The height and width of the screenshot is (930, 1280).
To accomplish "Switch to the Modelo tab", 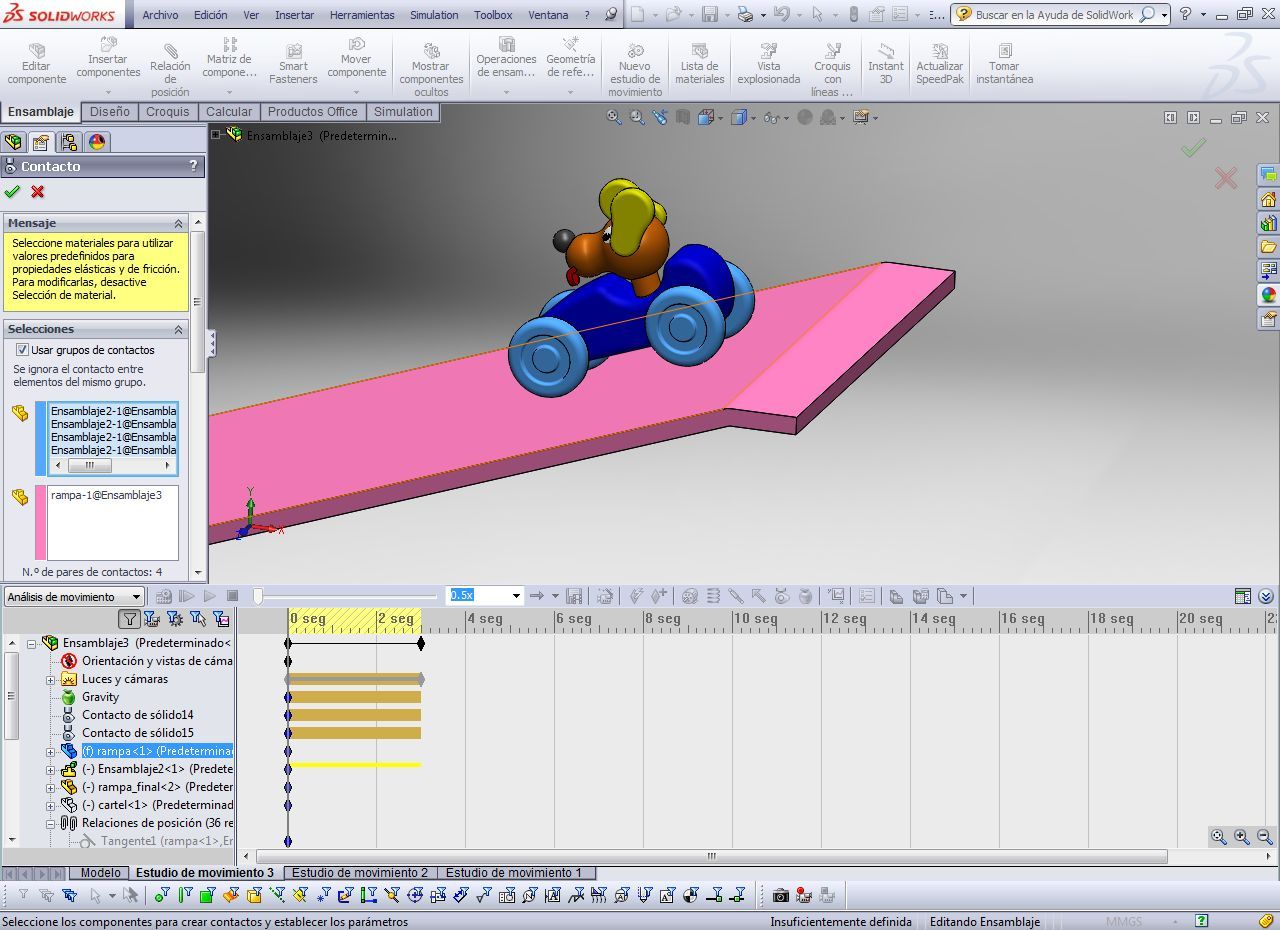I will [x=101, y=873].
